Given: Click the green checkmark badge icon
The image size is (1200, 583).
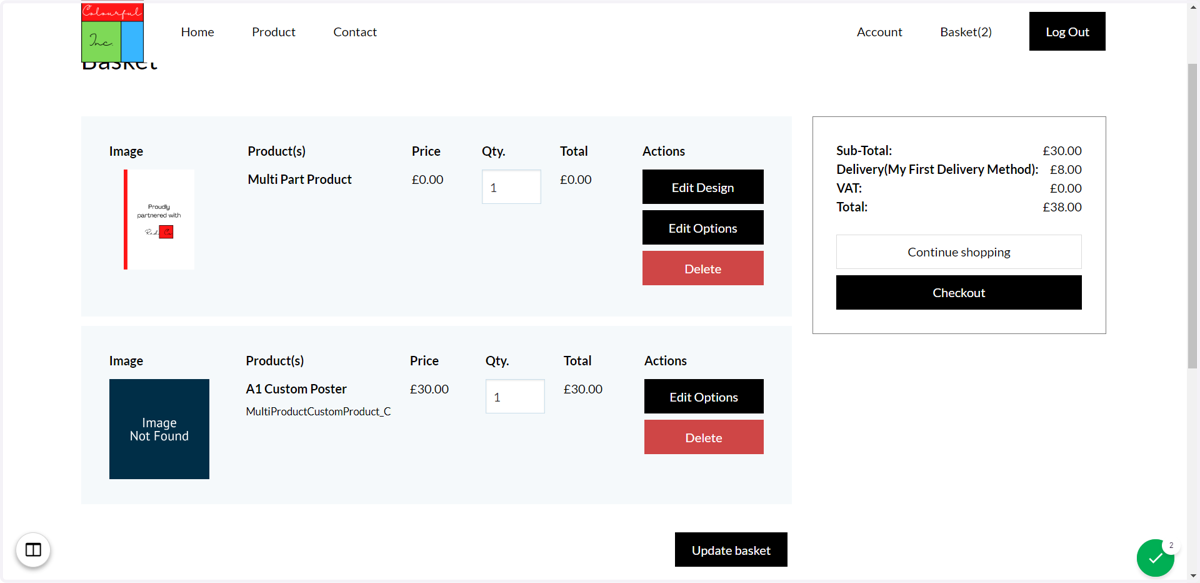Looking at the screenshot, I should click(1155, 558).
